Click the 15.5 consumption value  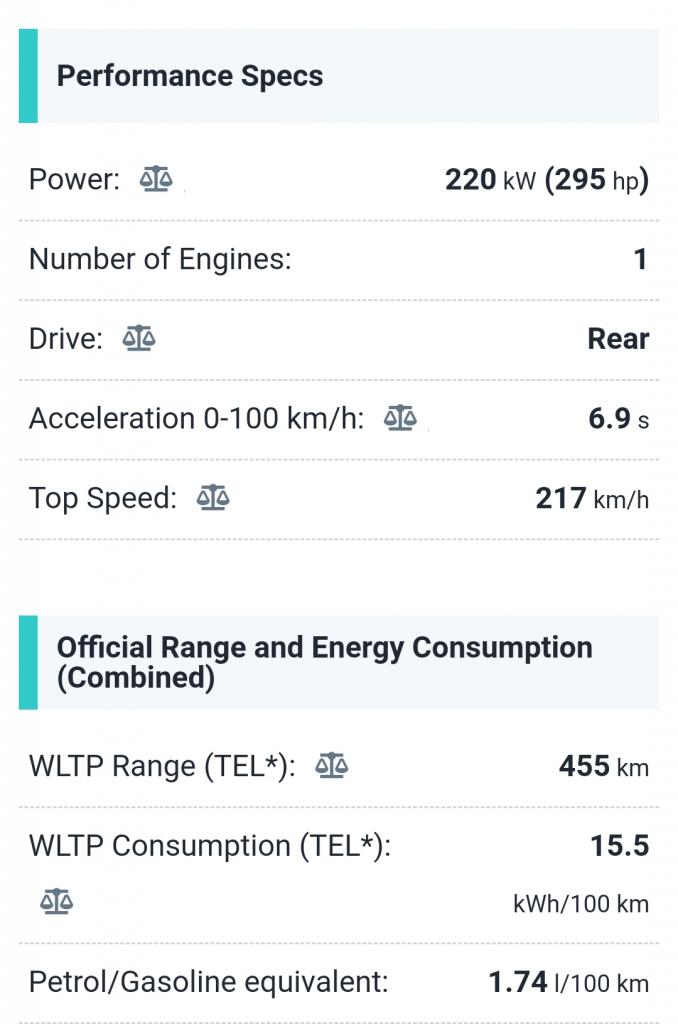point(619,846)
